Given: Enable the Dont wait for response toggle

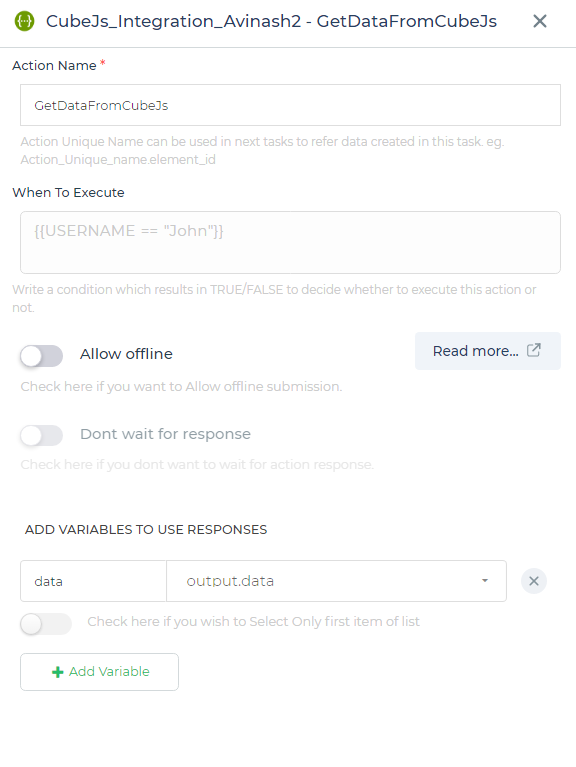Looking at the screenshot, I should [x=42, y=435].
